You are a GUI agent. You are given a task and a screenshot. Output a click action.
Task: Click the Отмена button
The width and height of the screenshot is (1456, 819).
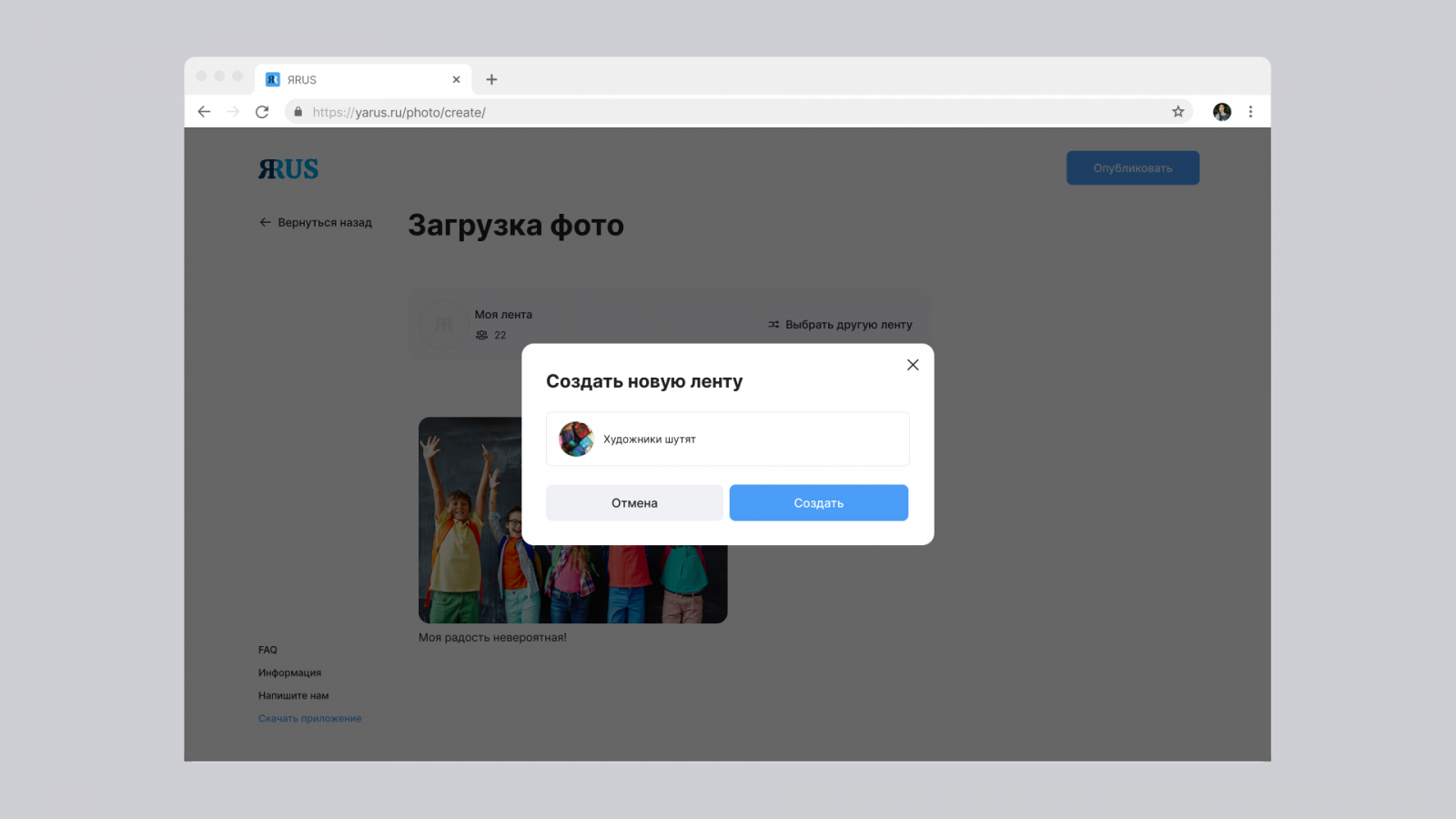point(634,502)
